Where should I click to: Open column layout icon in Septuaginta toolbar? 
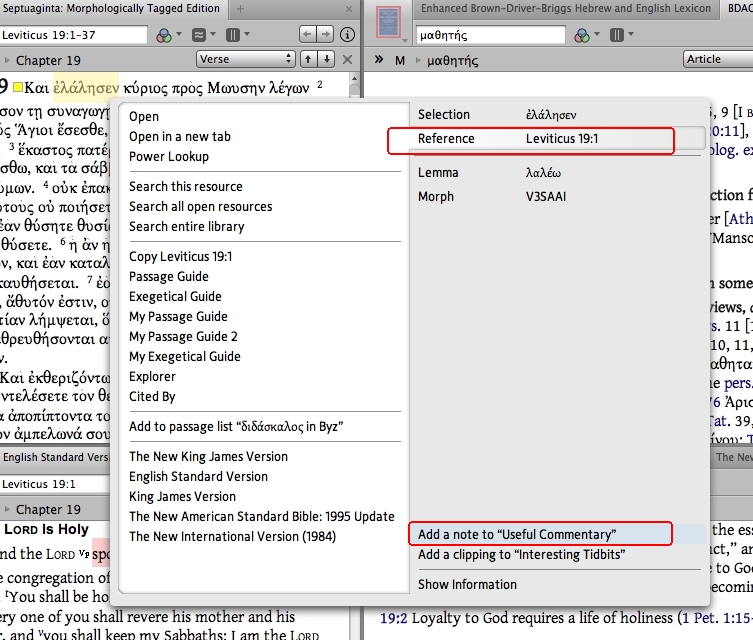233,35
